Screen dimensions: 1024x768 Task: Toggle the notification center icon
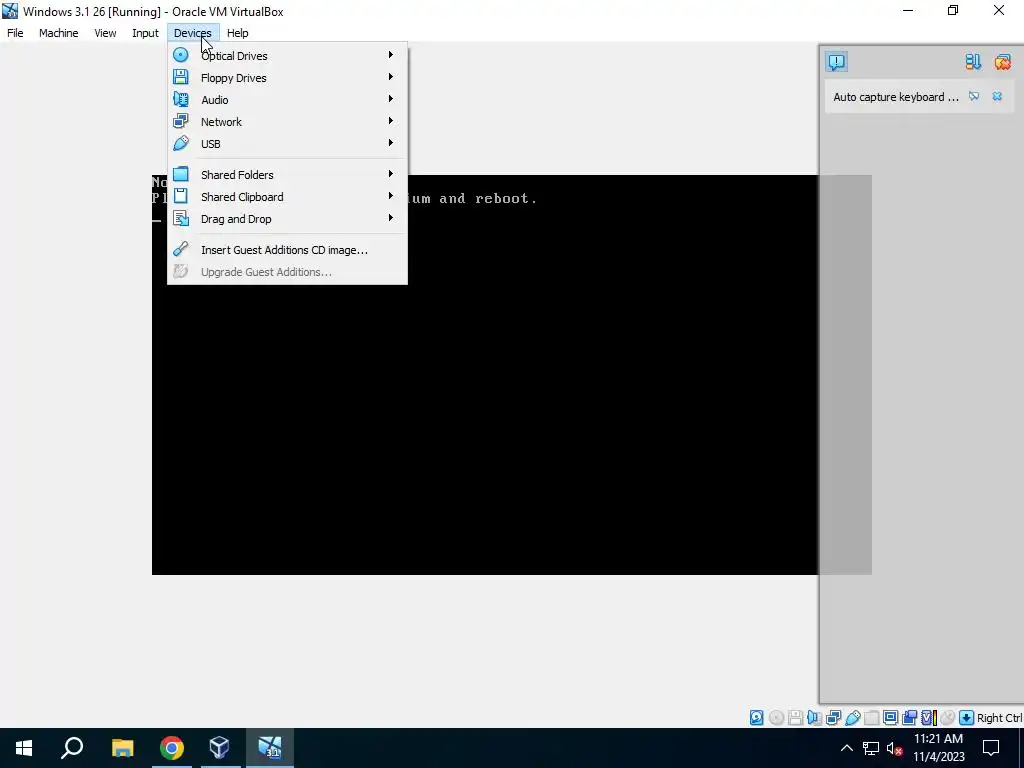point(837,62)
